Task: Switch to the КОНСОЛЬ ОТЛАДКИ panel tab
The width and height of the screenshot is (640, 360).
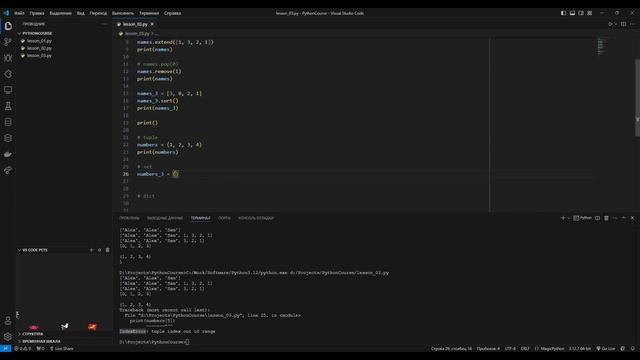Action: (x=256, y=218)
